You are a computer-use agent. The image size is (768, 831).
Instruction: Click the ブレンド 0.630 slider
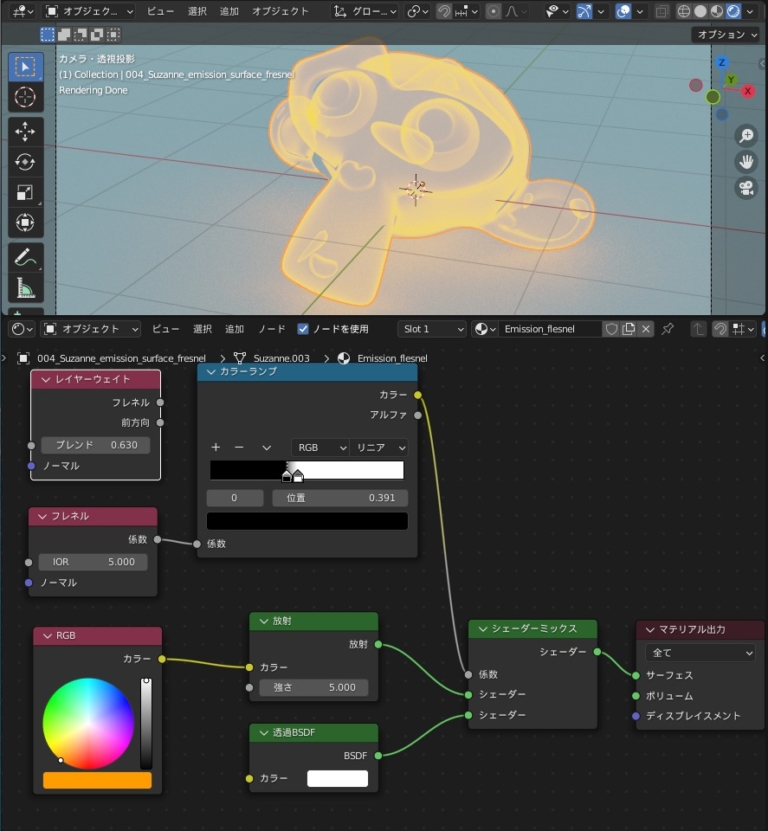click(x=95, y=445)
